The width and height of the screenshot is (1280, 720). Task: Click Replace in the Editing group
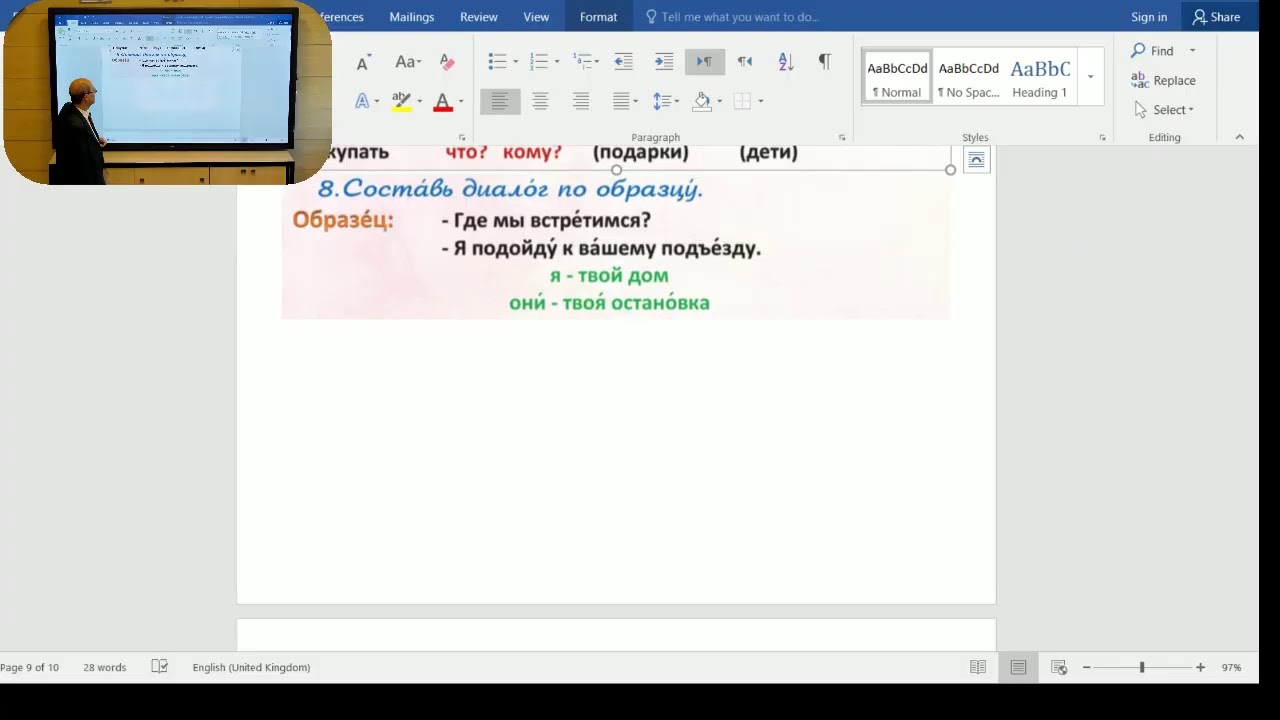pyautogui.click(x=1163, y=81)
